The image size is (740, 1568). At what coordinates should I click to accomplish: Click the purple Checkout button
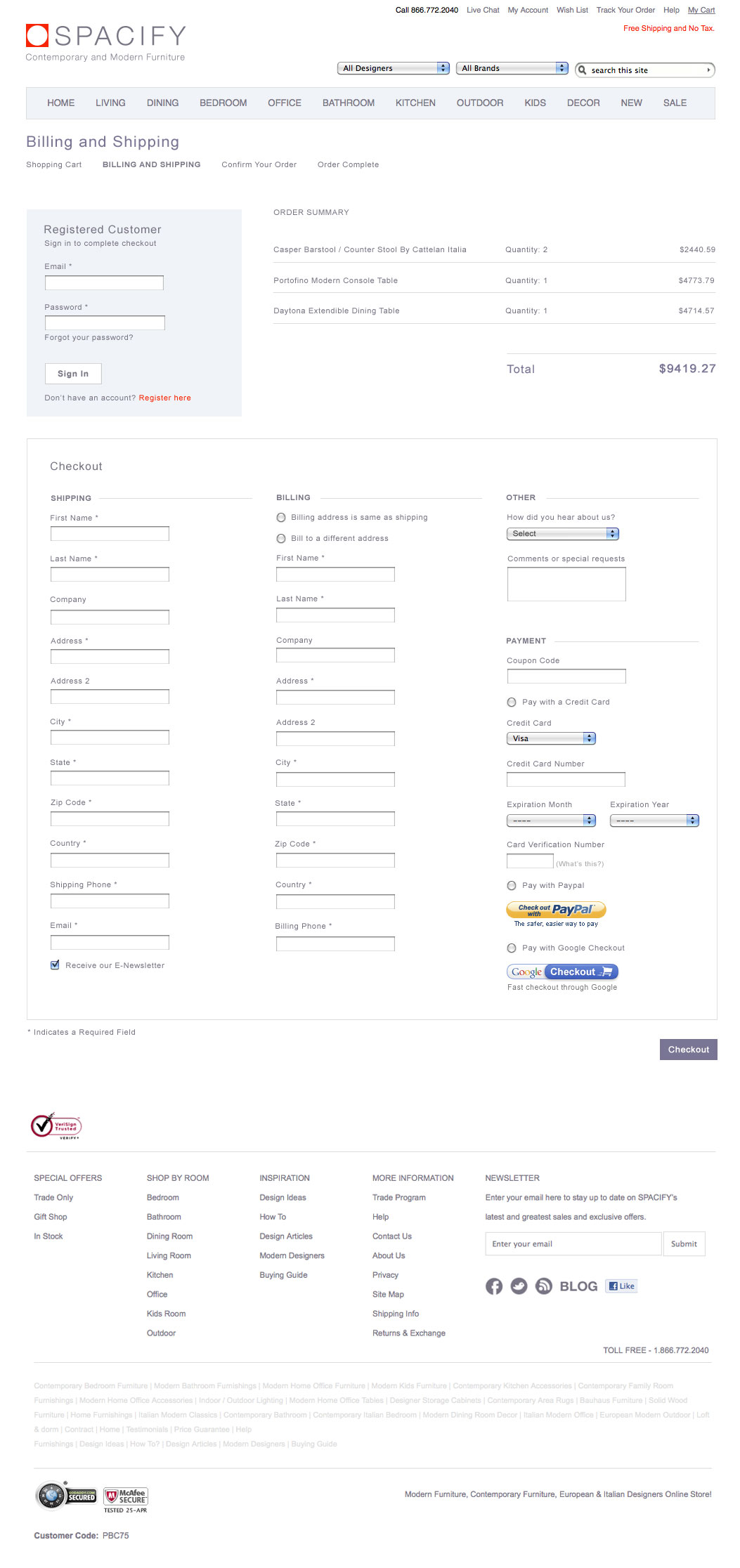pyautogui.click(x=688, y=1050)
